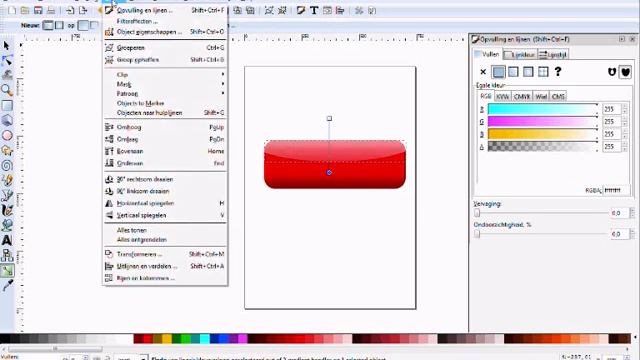Open palette menu arrow at right end

click(x=635, y=338)
